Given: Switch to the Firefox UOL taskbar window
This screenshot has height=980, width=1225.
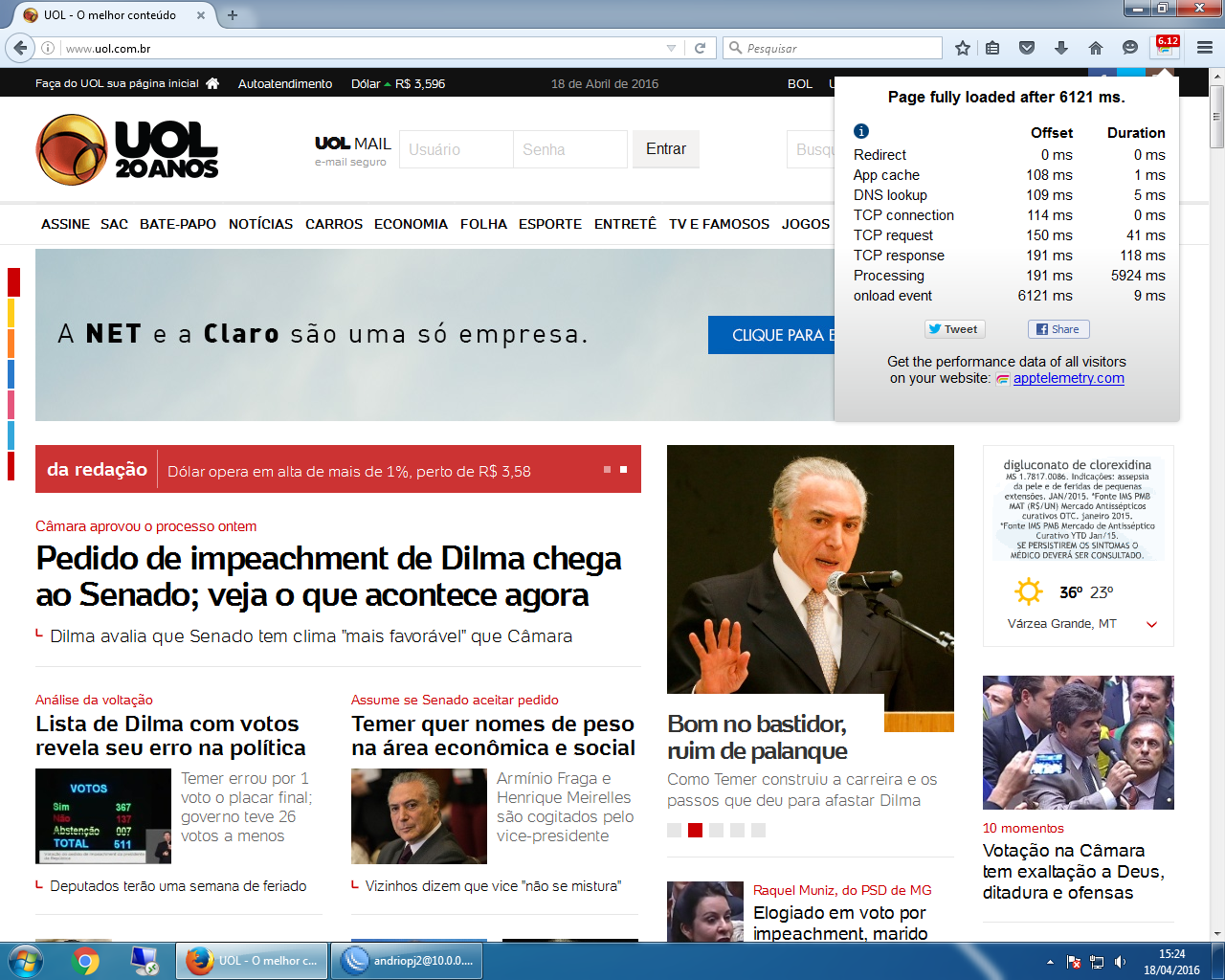Looking at the screenshot, I should (252, 961).
